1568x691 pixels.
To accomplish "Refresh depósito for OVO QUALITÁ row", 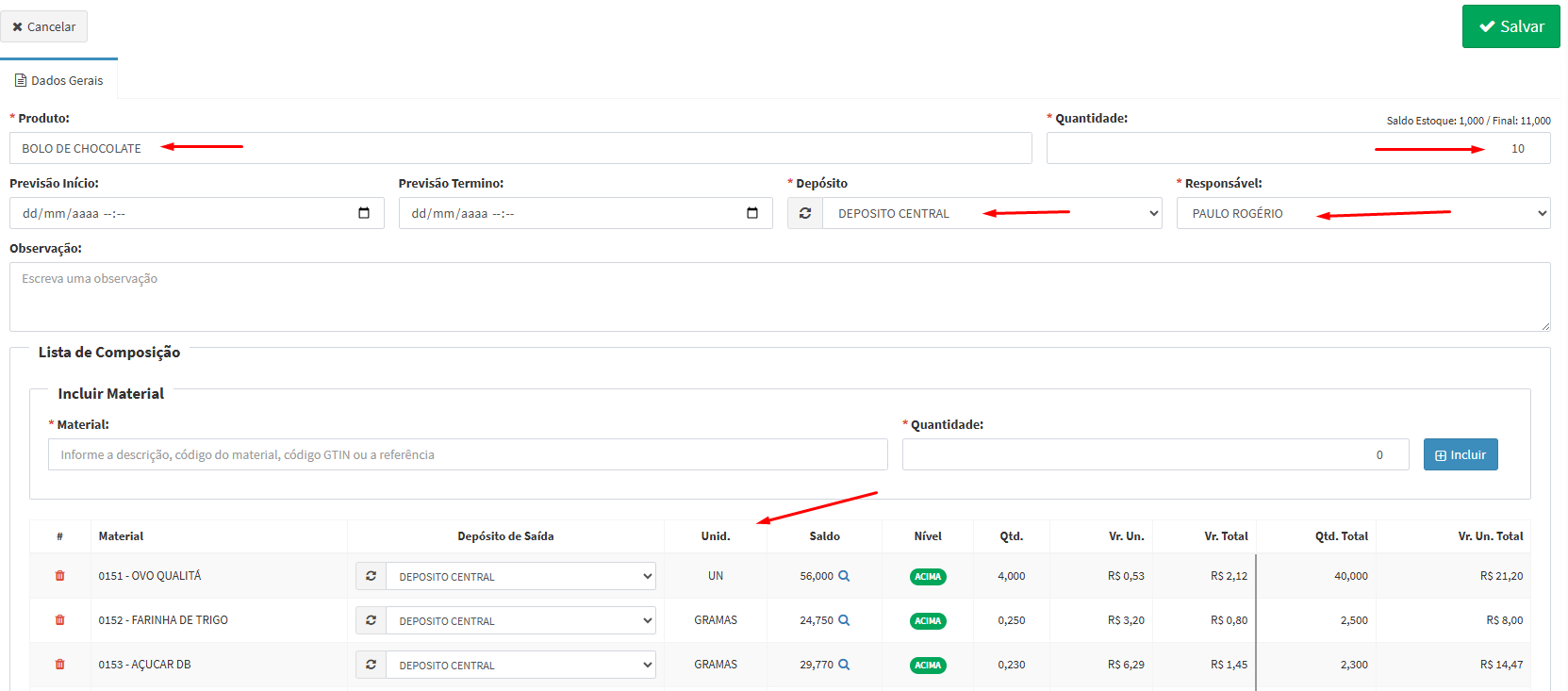I will coord(371,576).
